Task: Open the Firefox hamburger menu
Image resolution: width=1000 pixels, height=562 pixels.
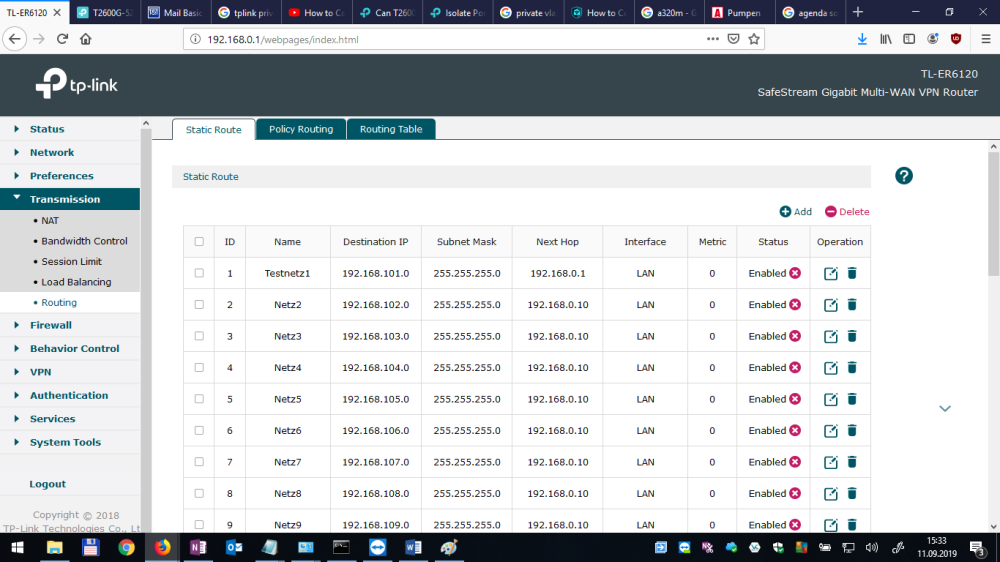Action: (x=986, y=39)
